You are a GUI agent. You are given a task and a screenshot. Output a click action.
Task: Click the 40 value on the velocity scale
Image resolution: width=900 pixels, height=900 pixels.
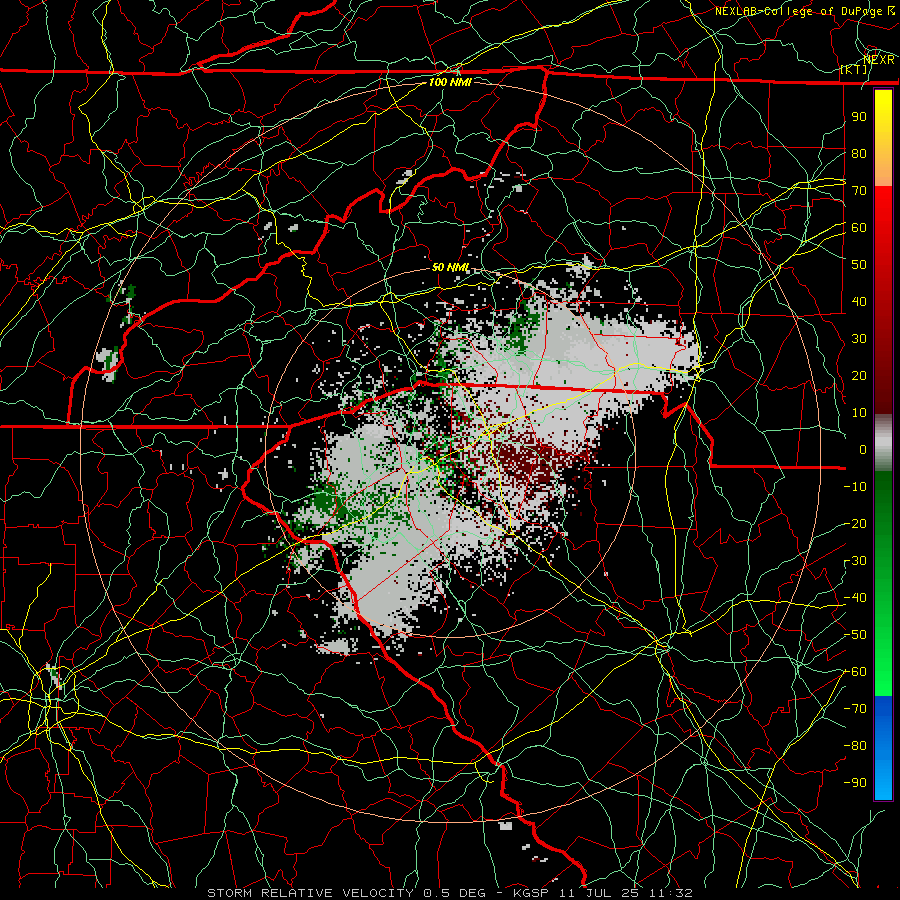pos(859,301)
